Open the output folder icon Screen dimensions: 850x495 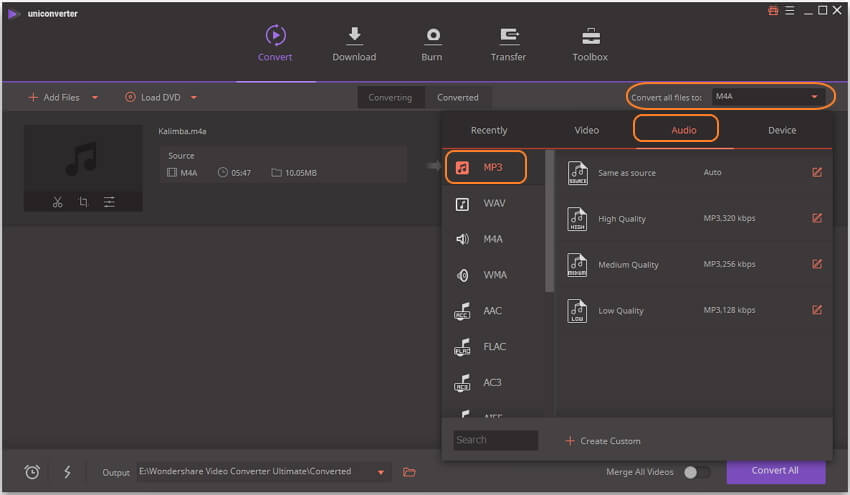point(409,472)
